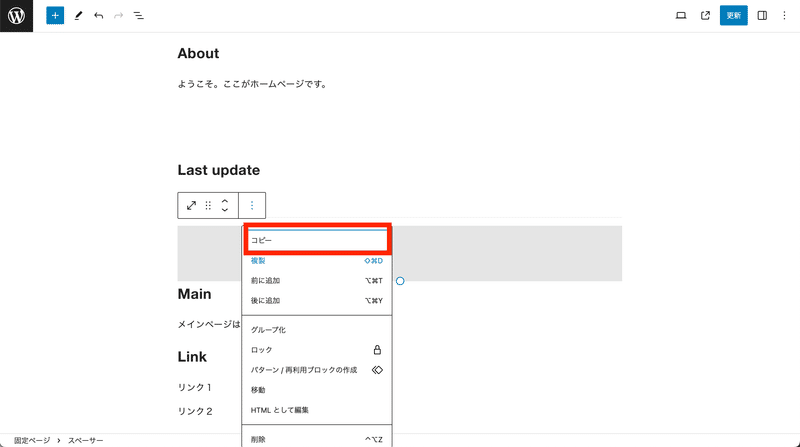Choose 移動 from the menu

pyautogui.click(x=317, y=390)
